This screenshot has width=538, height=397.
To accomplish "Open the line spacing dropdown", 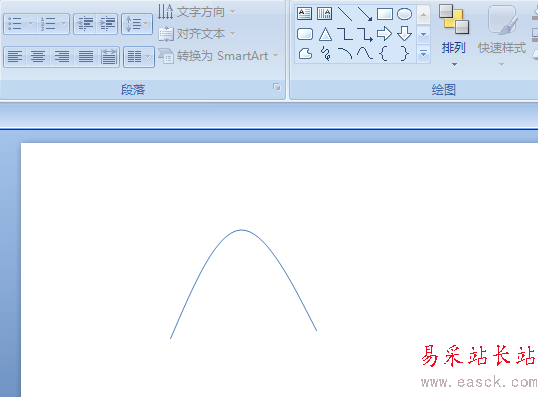I will pos(137,24).
